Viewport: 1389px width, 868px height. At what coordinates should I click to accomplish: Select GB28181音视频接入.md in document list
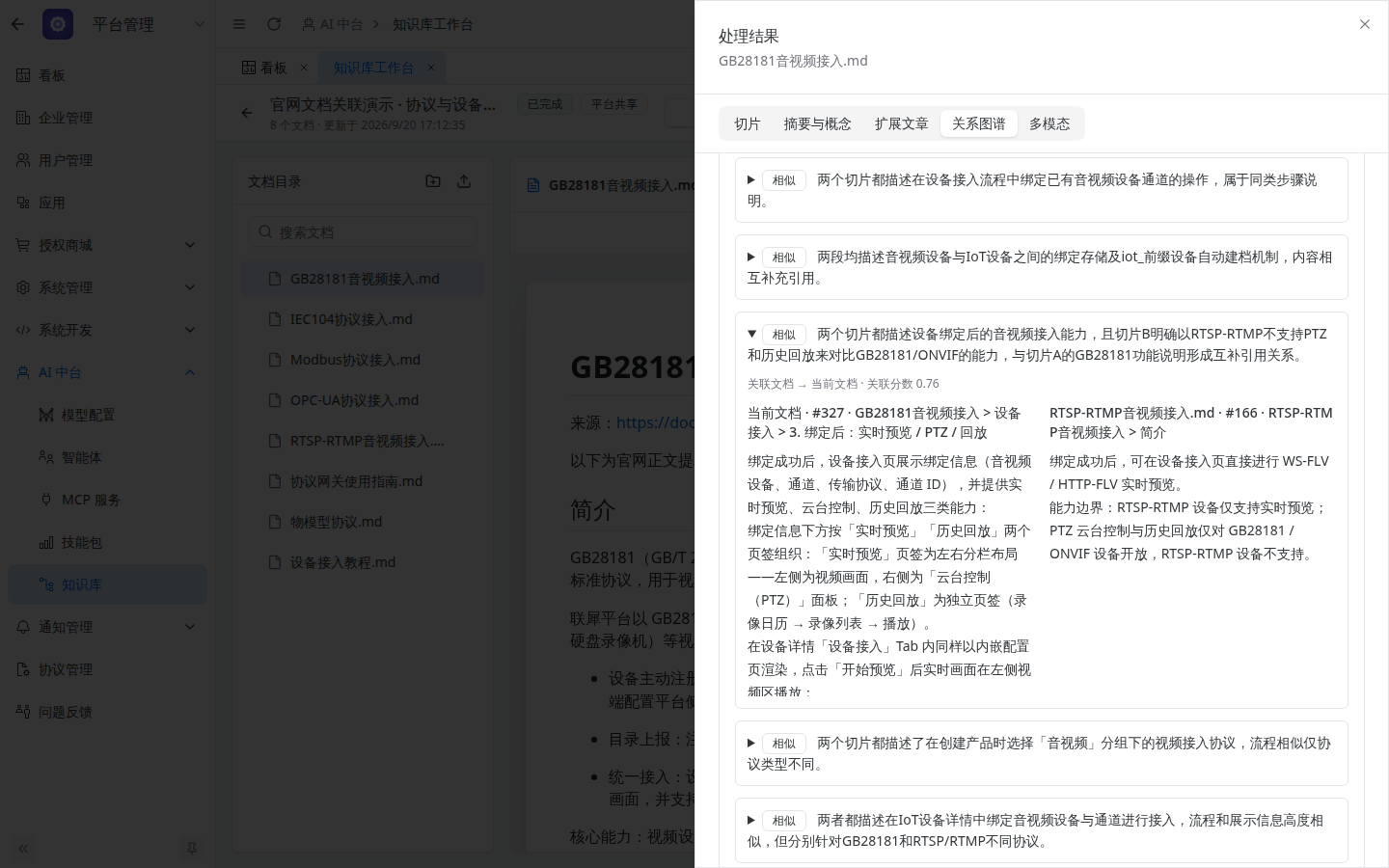pos(363,279)
